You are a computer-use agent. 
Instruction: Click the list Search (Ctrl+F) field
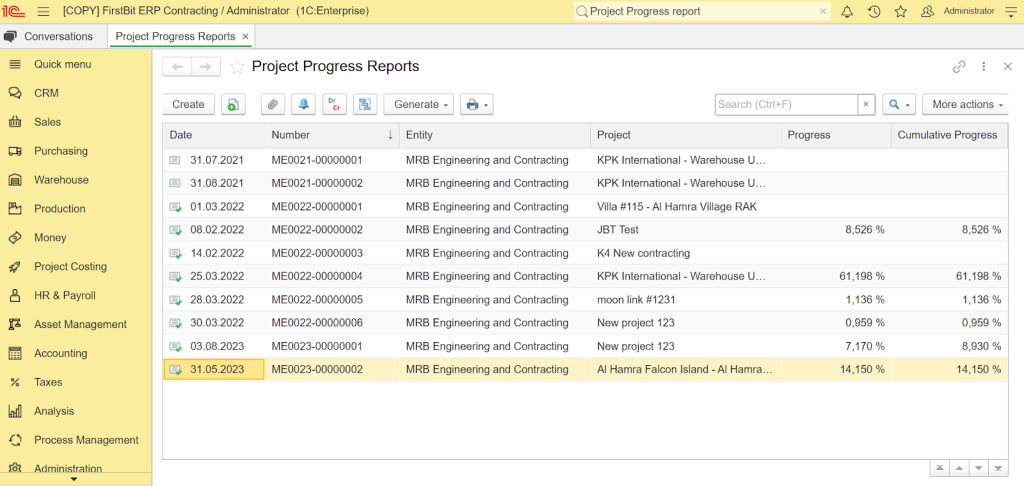point(786,105)
